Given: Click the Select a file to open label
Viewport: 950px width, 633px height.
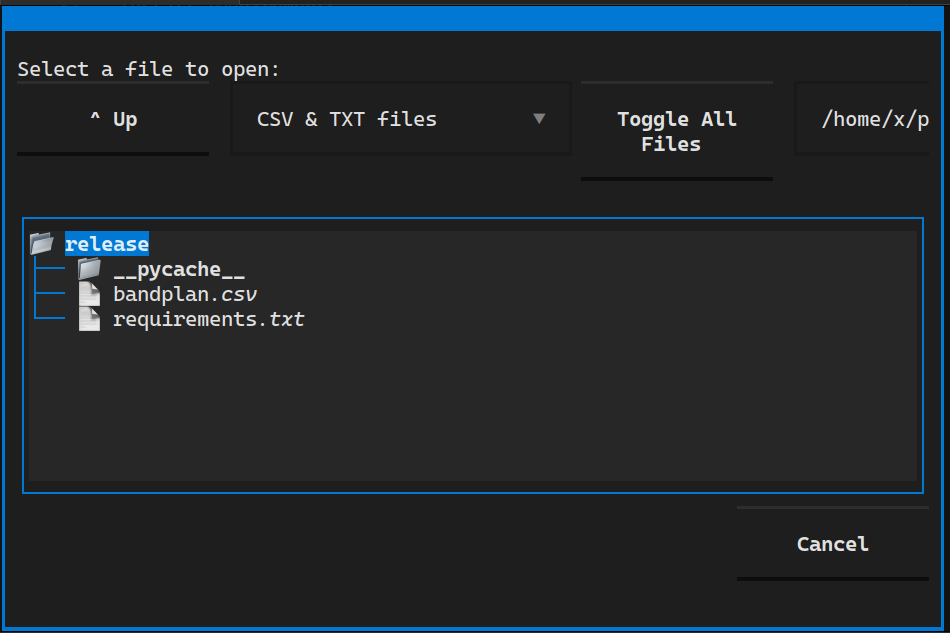Looking at the screenshot, I should (x=147, y=69).
